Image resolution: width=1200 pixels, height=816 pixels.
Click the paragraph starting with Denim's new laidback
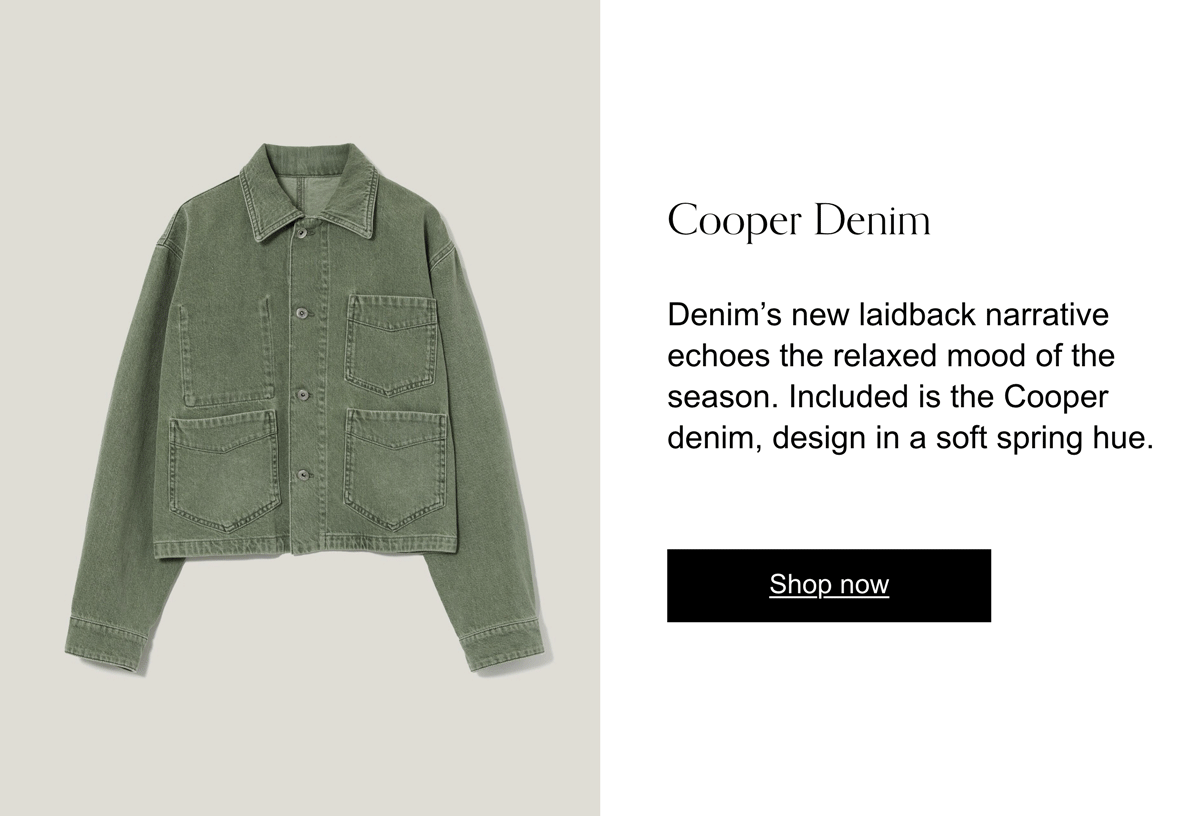(x=910, y=376)
